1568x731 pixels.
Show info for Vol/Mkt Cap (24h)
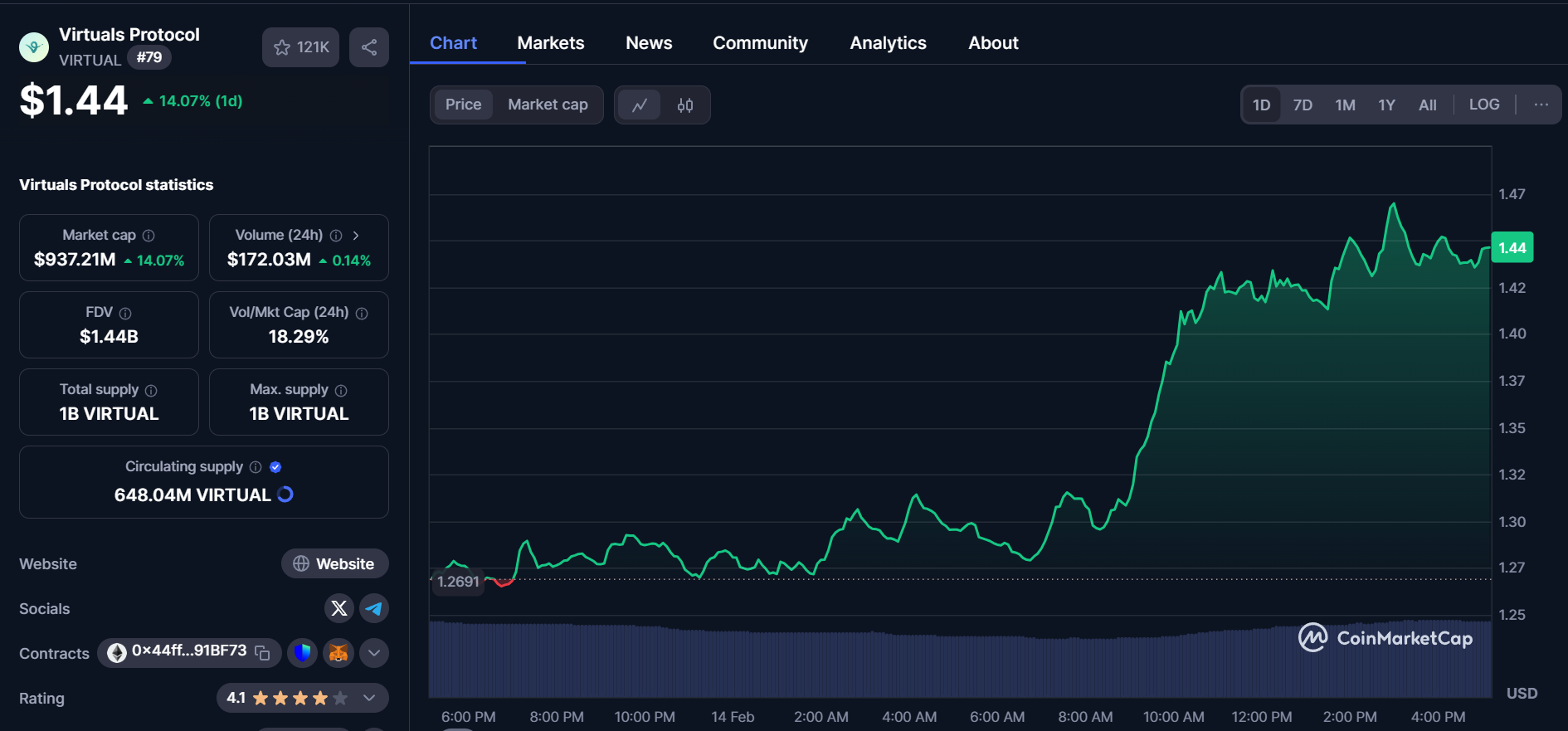pos(362,313)
